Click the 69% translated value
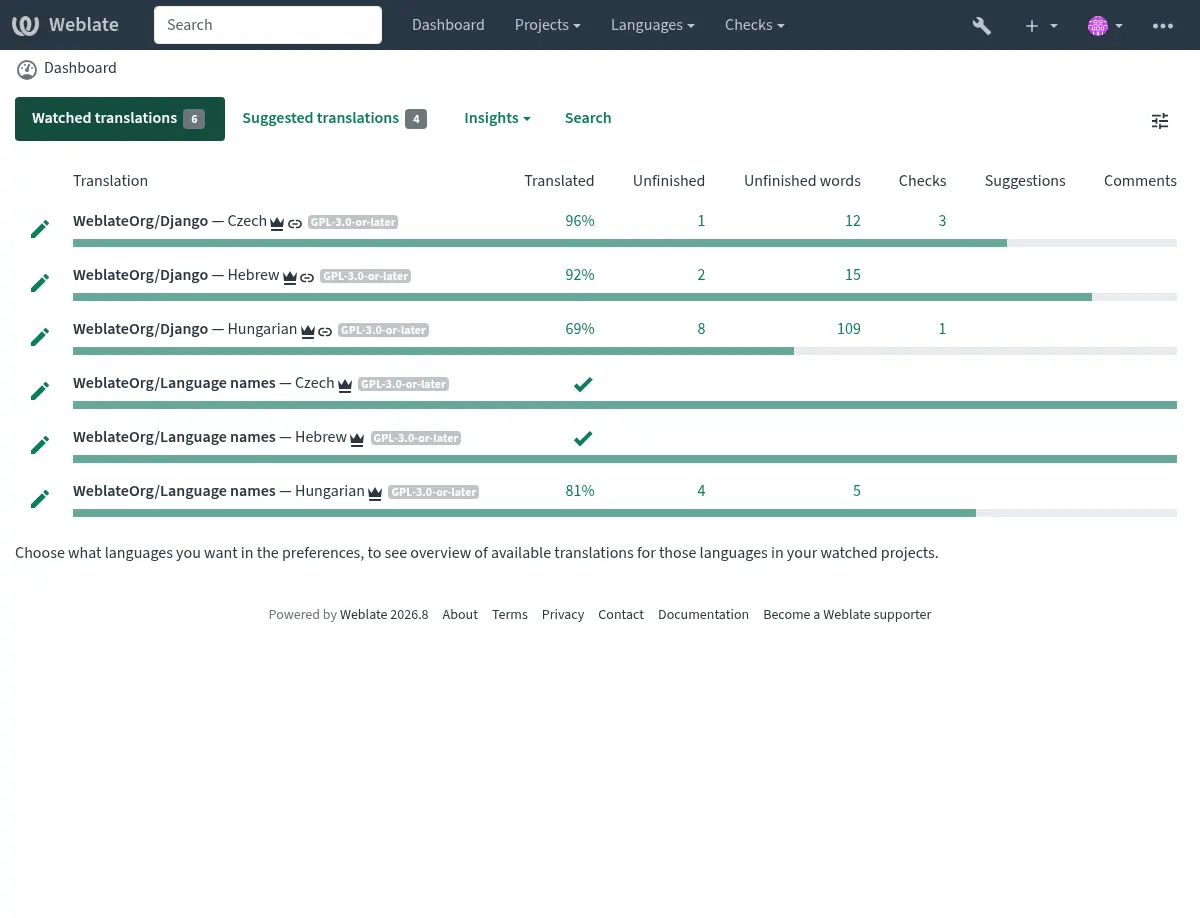Screen dimensions: 1200x918 580,329
